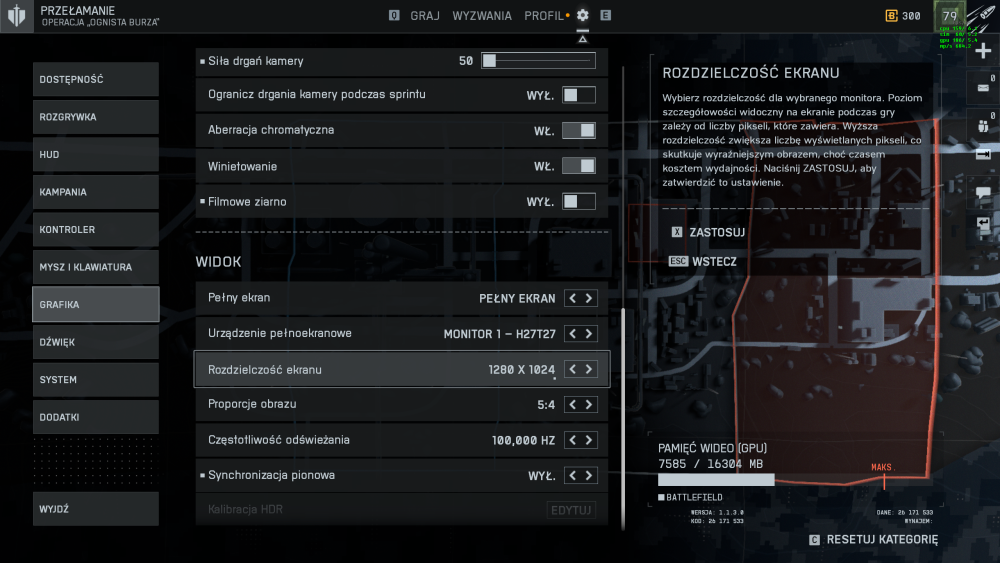The height and width of the screenshot is (563, 1000).
Task: Raise Częstotliwość odświeżania with right arrow
Action: tap(589, 440)
